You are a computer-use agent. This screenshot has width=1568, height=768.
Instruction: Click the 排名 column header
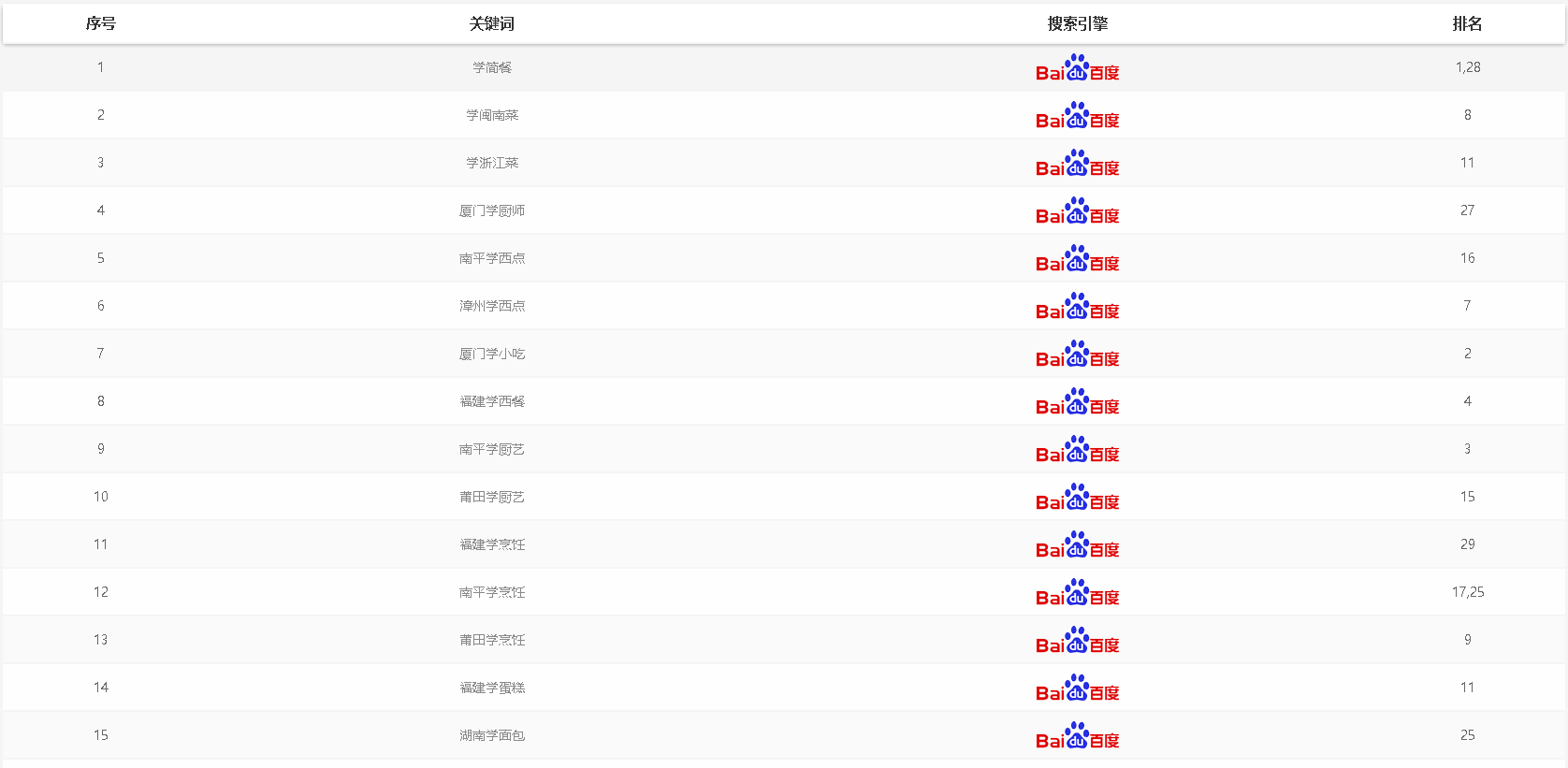pos(1467,23)
